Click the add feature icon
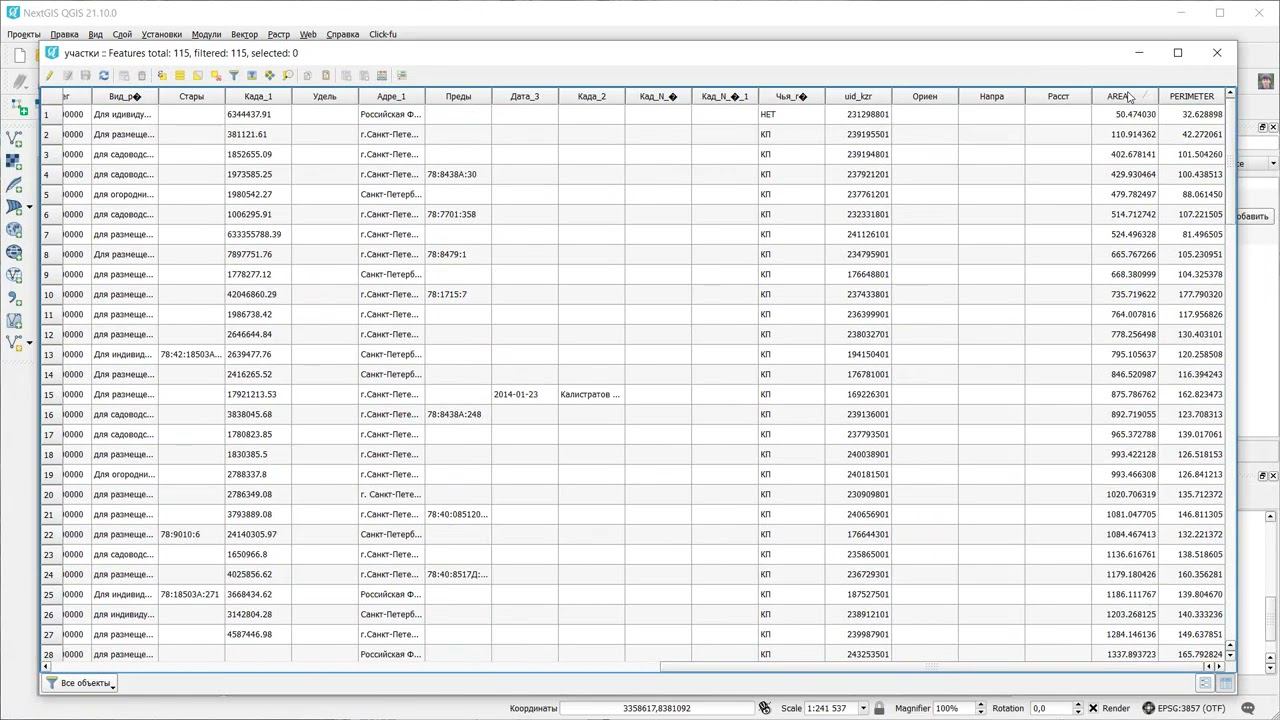The image size is (1280, 720). click(x=124, y=75)
